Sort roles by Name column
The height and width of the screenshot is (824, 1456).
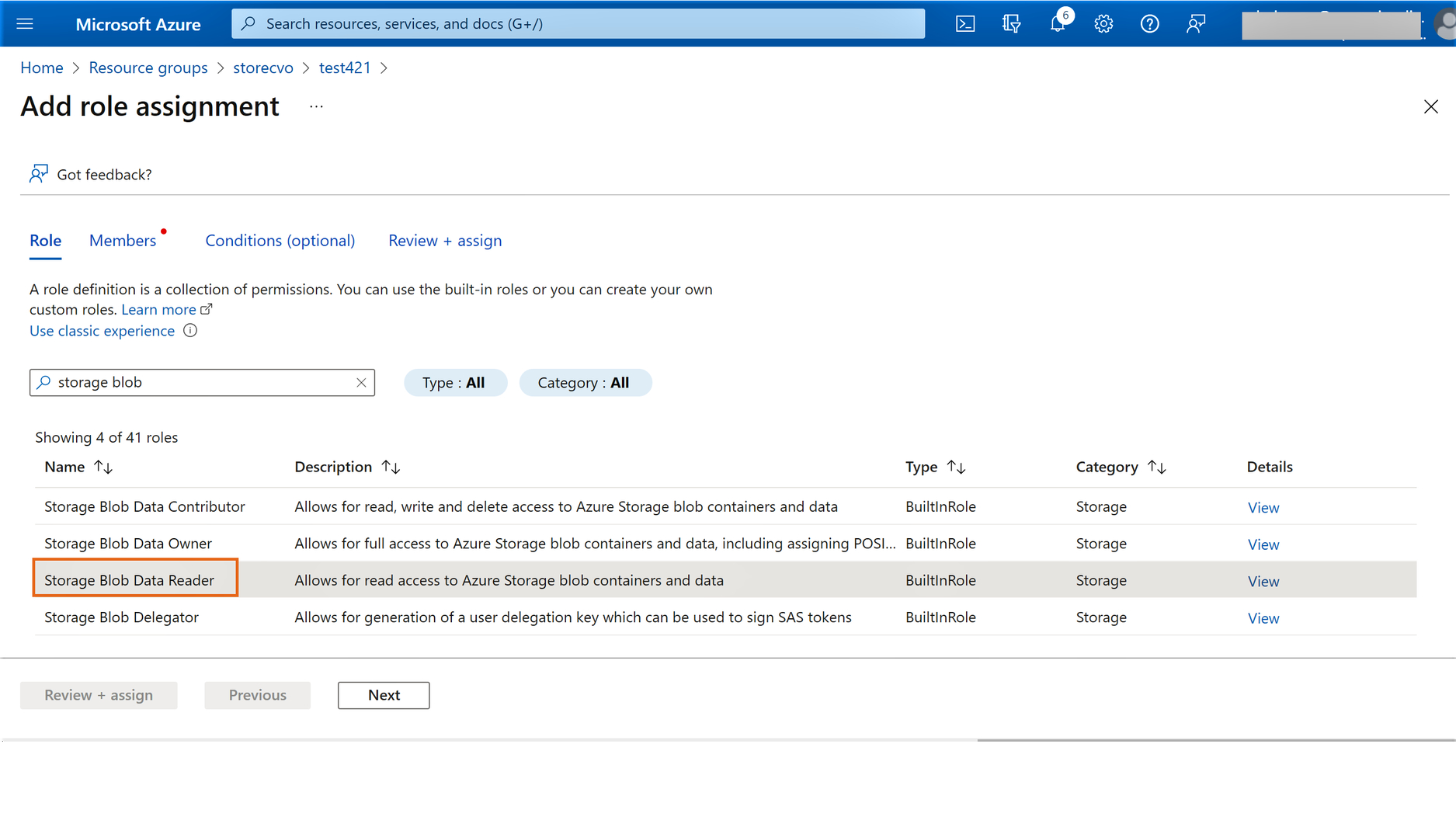point(103,468)
